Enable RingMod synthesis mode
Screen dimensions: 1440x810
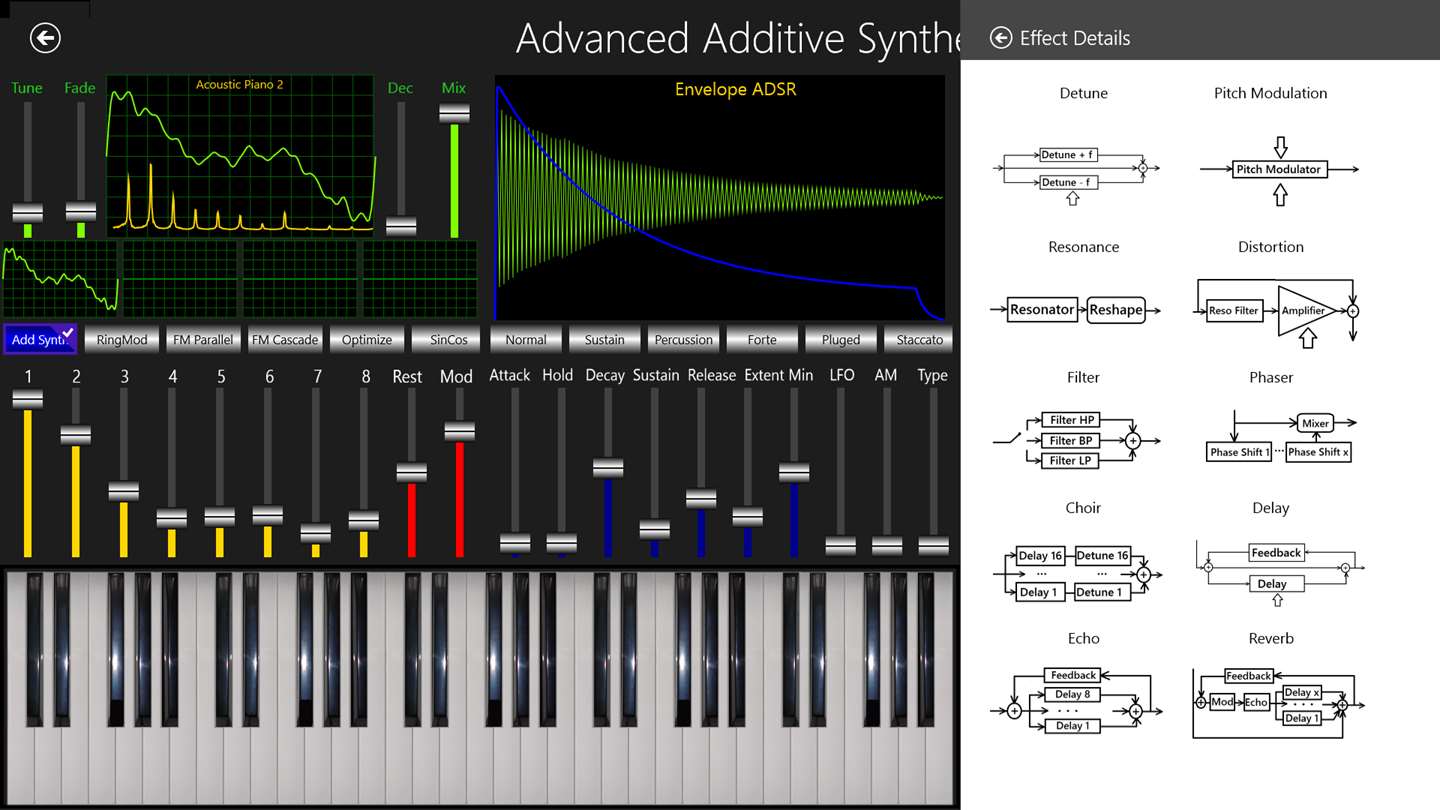[x=122, y=339]
